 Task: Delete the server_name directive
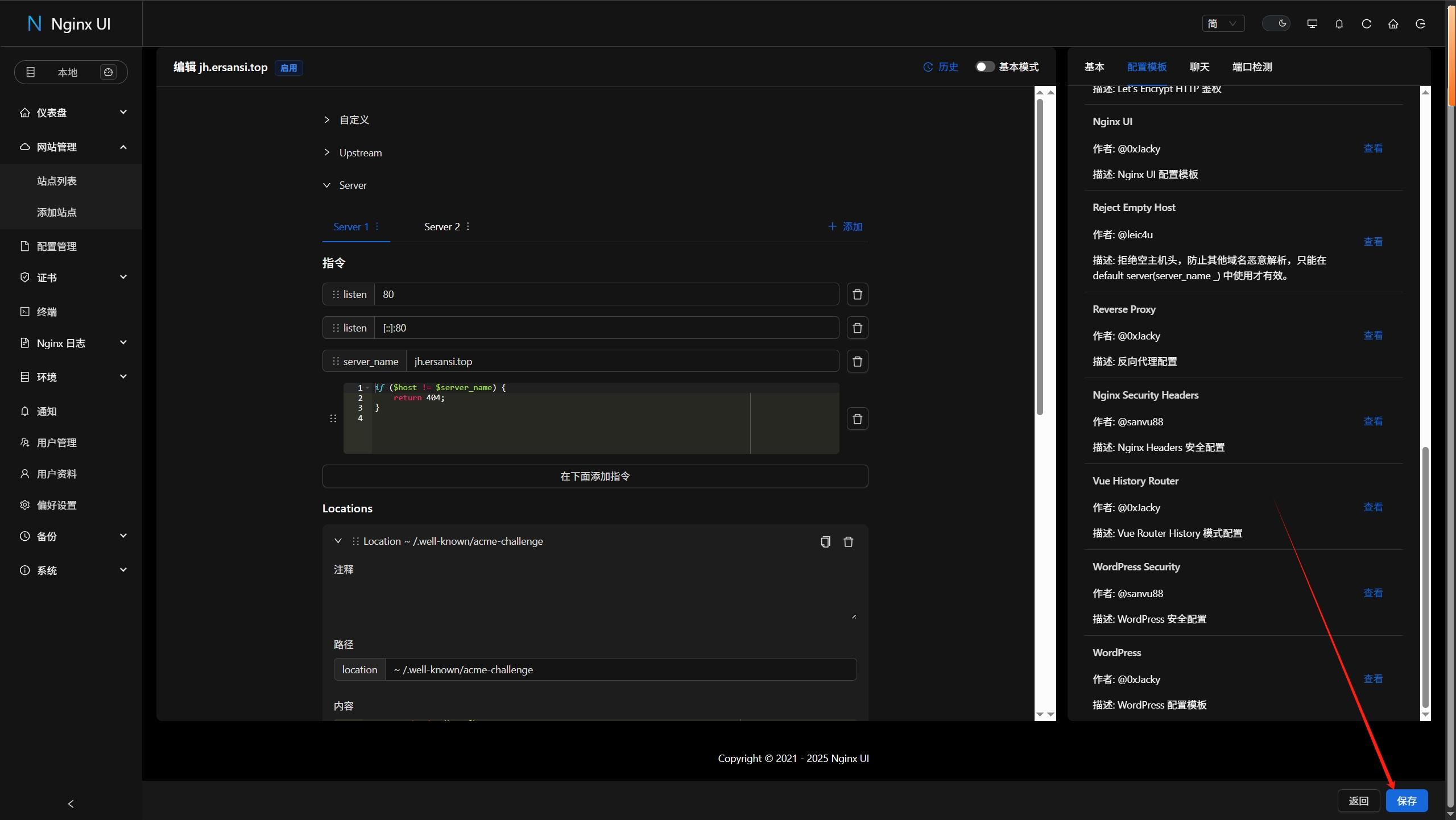858,361
